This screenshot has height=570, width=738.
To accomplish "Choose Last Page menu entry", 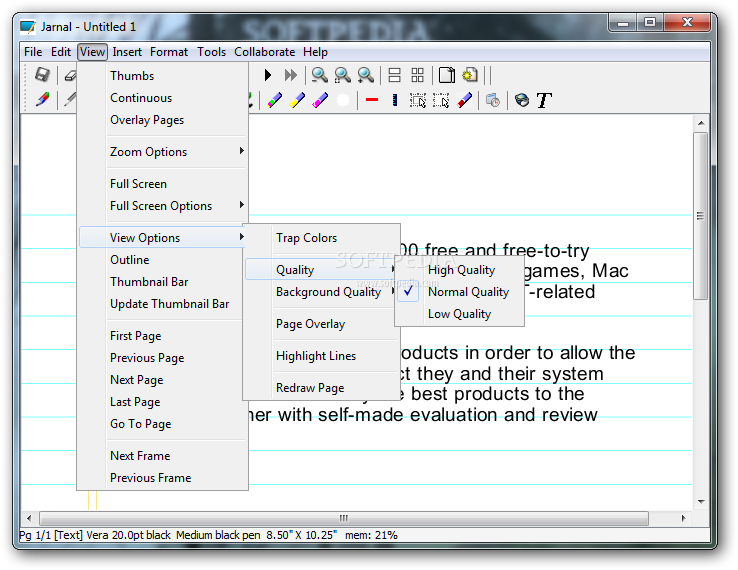I will (x=163, y=402).
